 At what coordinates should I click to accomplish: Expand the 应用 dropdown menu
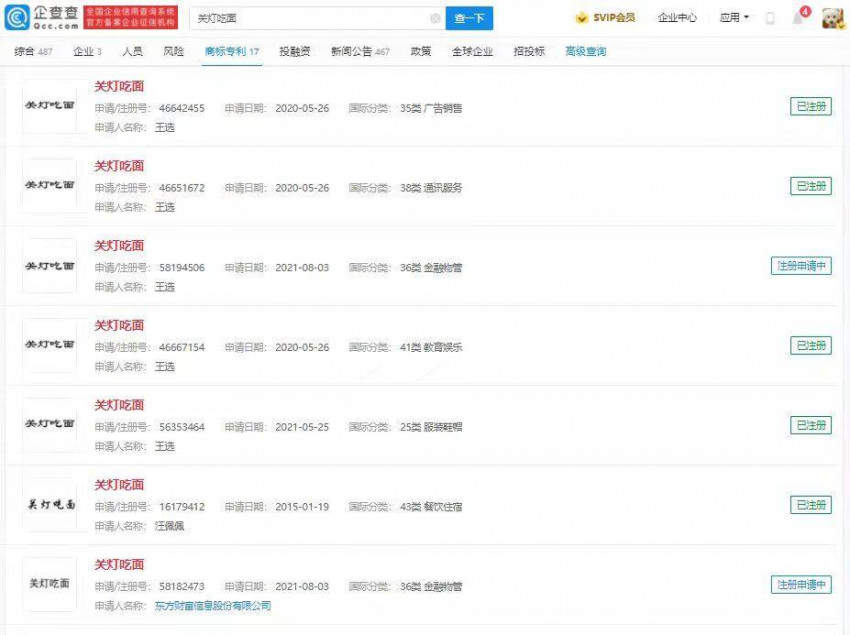pos(734,18)
